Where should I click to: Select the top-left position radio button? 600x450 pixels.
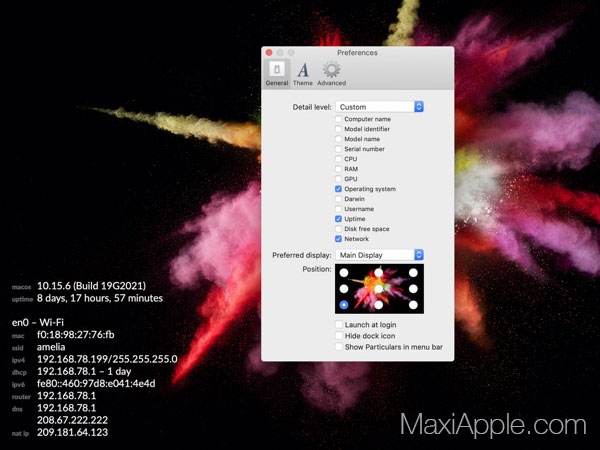(344, 272)
